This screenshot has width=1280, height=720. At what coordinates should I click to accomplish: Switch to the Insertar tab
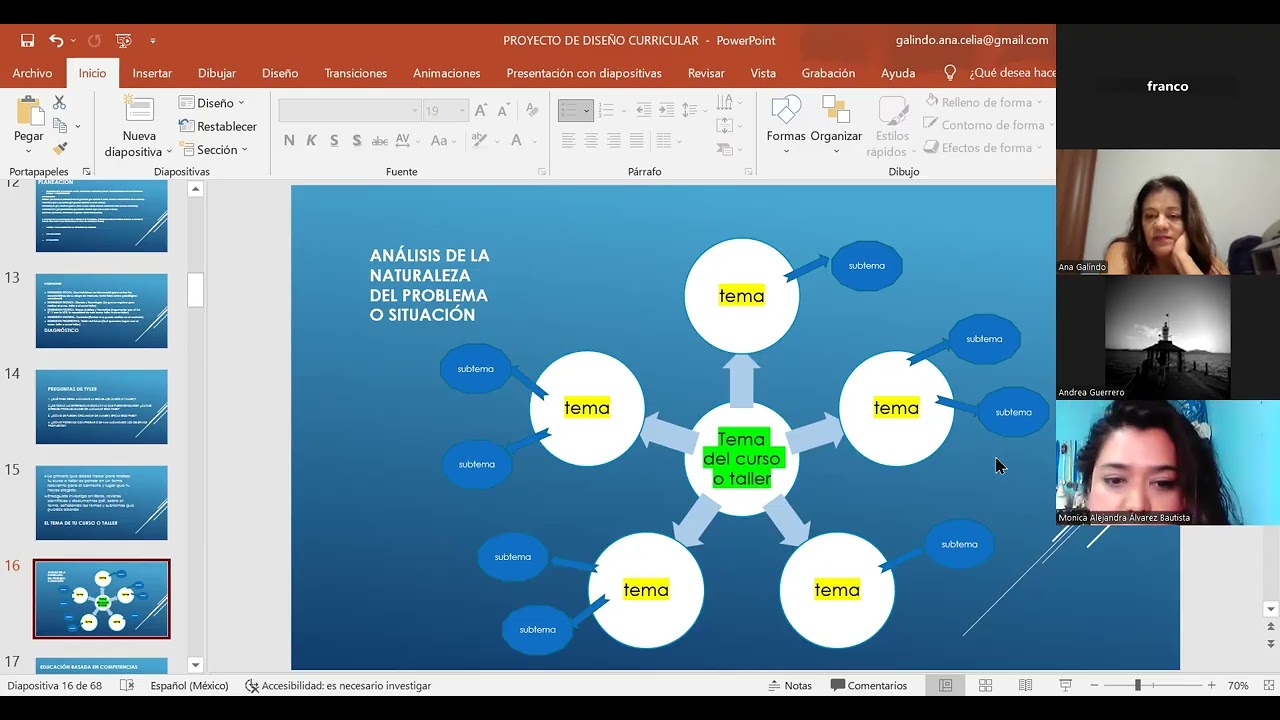click(x=152, y=73)
